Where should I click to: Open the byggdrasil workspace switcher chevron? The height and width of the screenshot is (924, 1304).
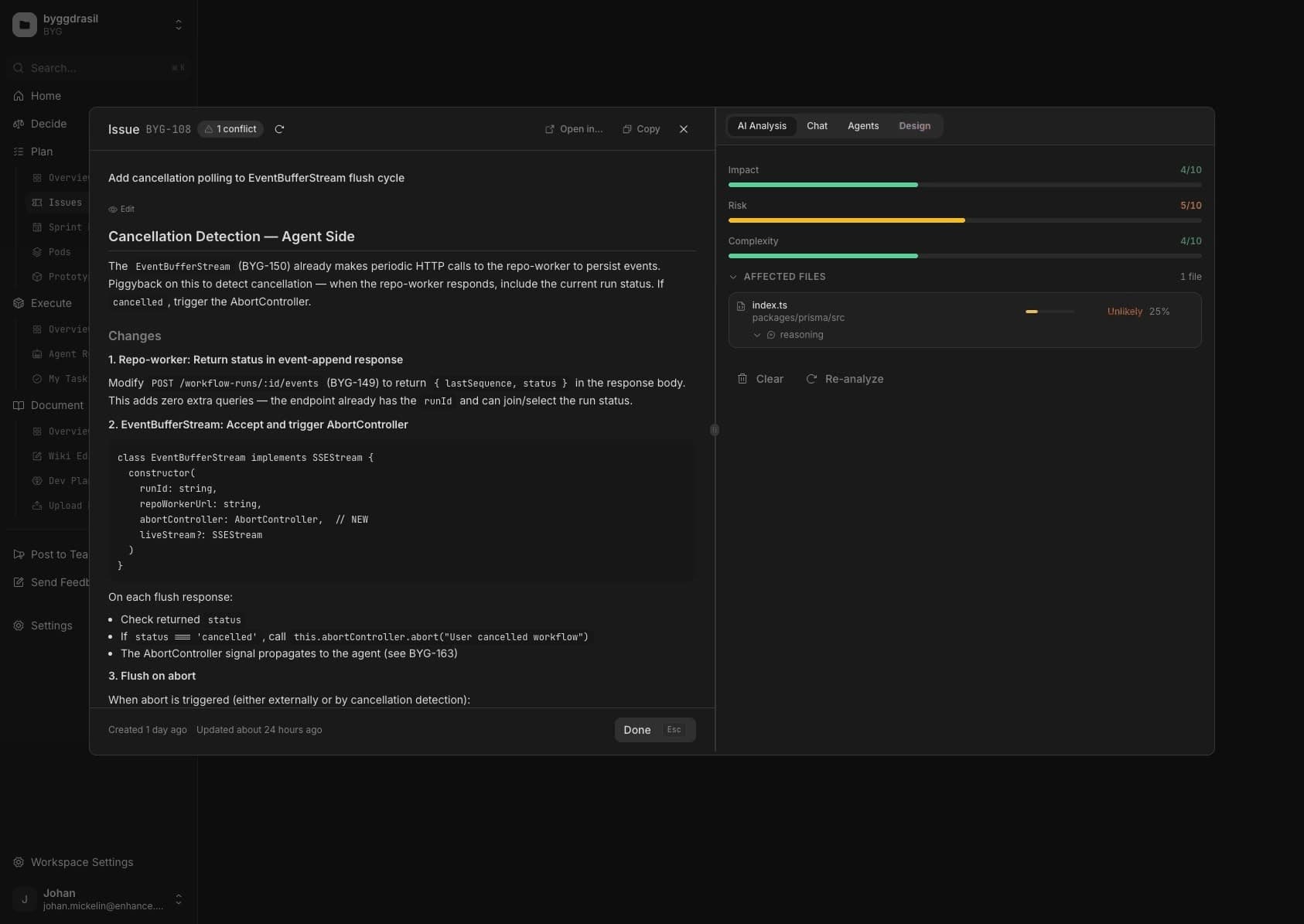coord(178,24)
